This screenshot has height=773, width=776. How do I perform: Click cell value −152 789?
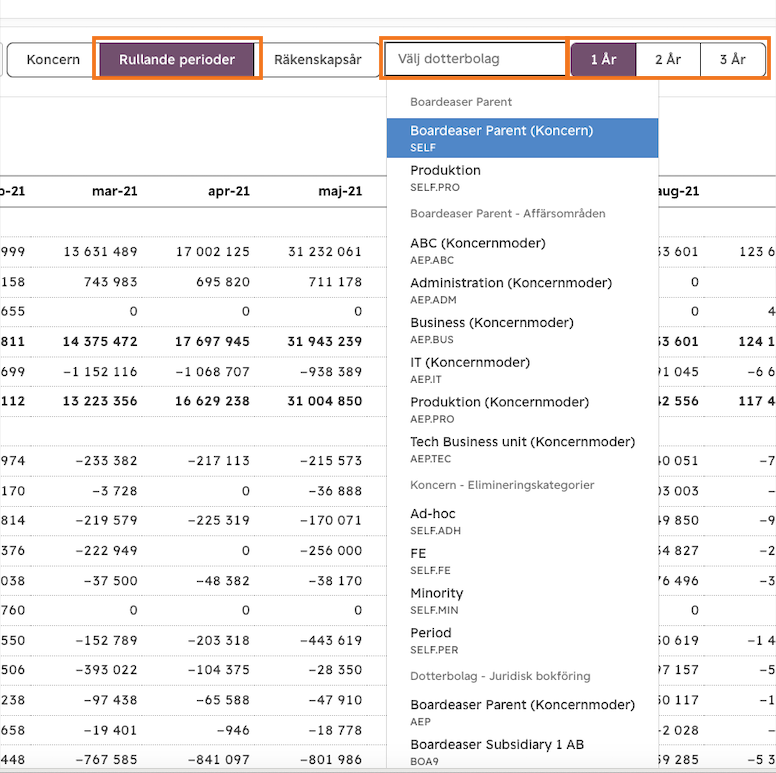click(106, 640)
